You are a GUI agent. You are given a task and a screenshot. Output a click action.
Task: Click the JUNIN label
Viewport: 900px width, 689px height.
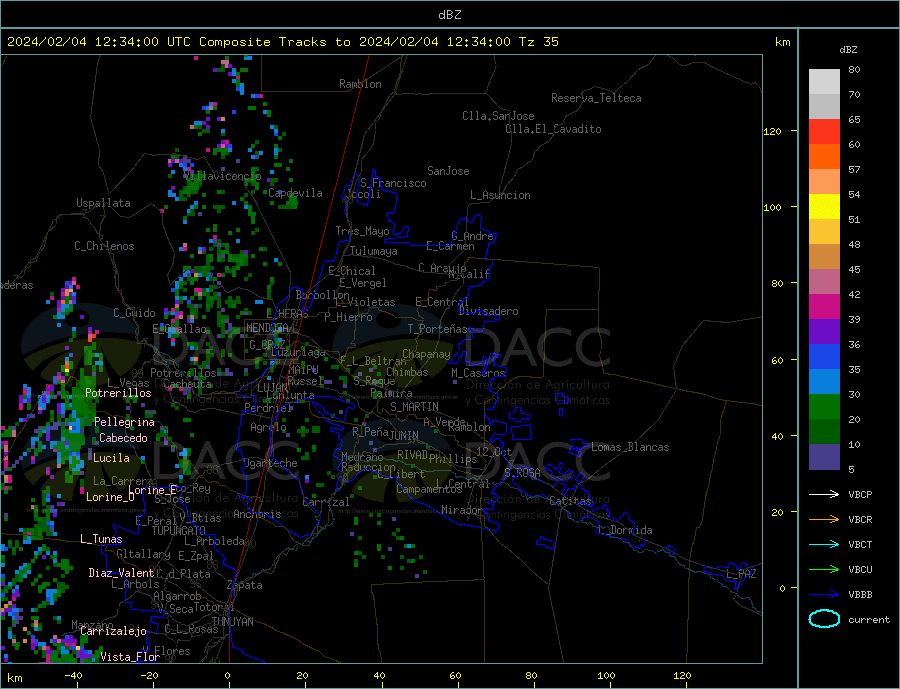(x=404, y=436)
